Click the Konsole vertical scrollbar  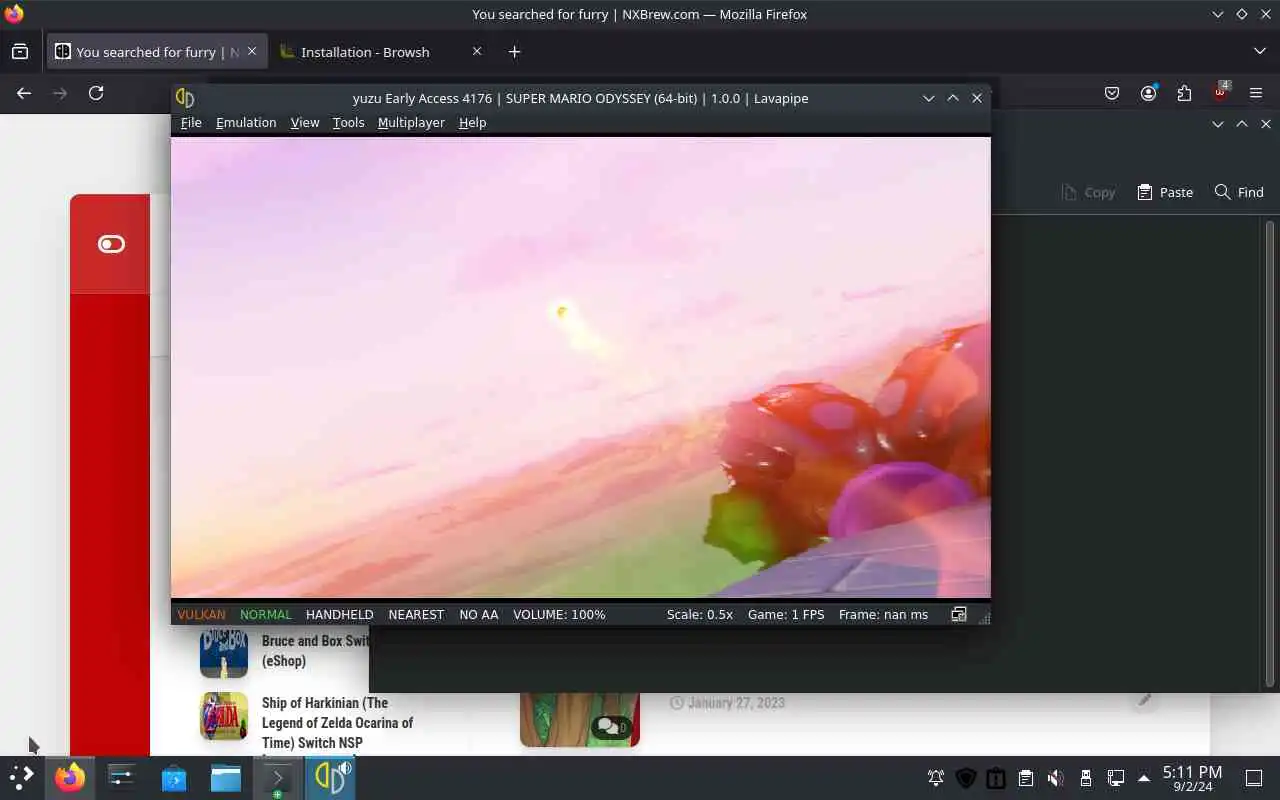(1270, 452)
